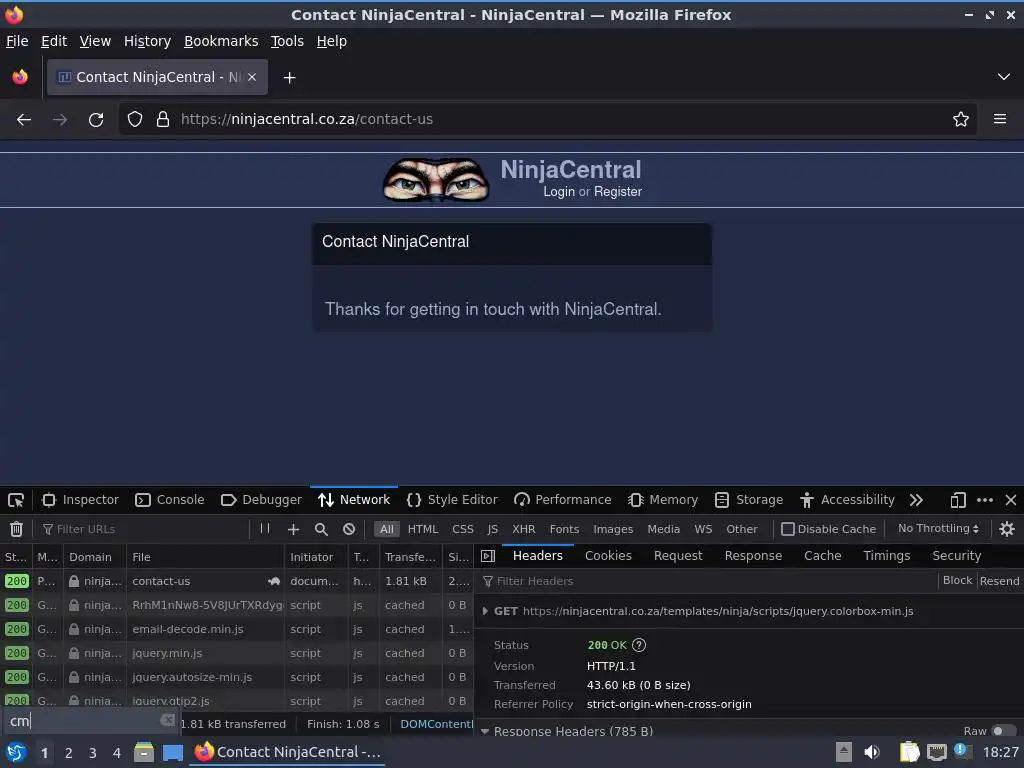Open tracking protection shield icon
1024x768 pixels.
135,120
